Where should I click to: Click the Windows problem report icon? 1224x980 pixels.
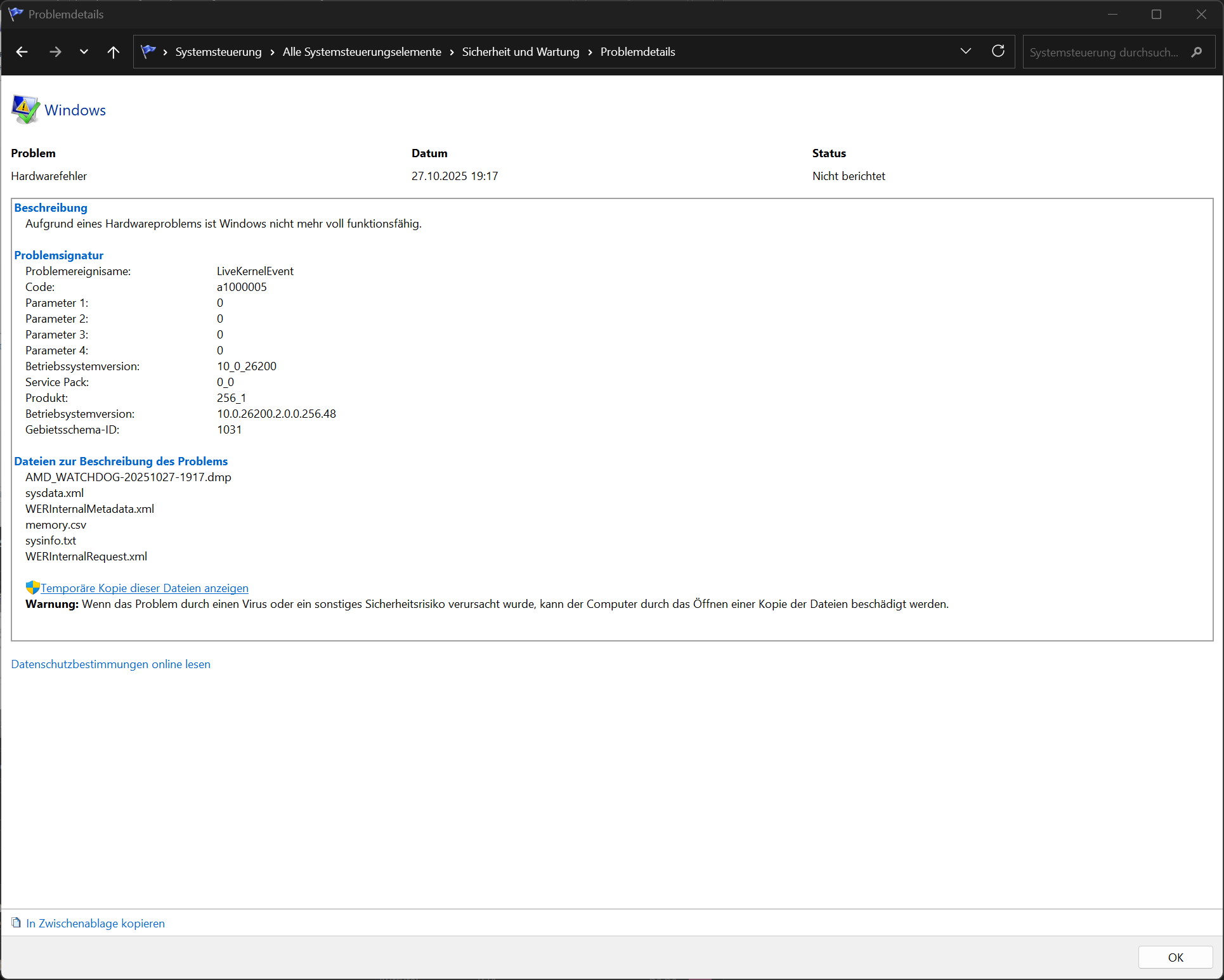click(25, 110)
